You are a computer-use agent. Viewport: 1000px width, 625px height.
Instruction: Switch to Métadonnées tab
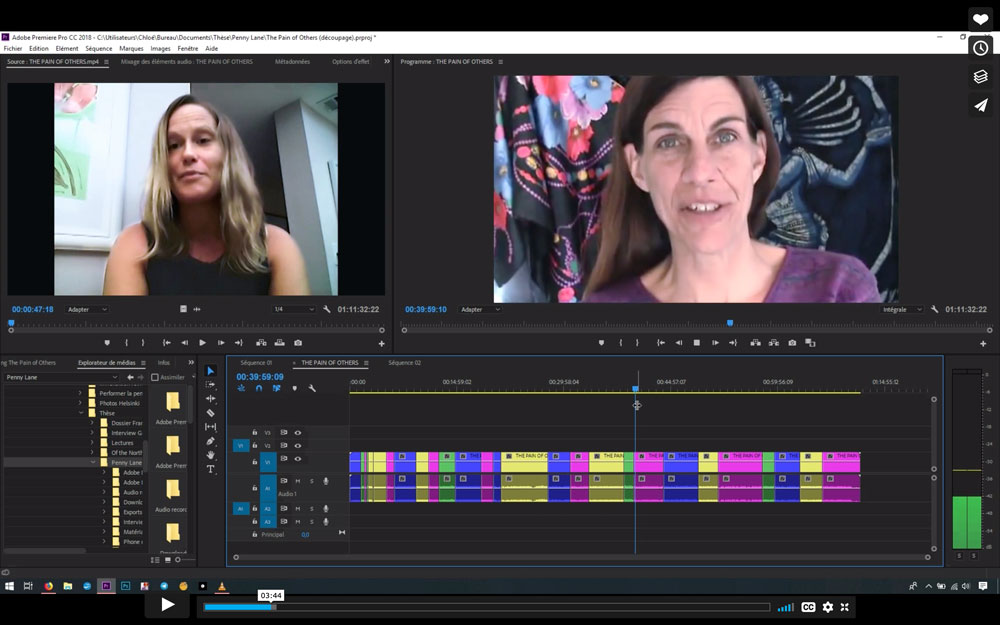point(292,62)
